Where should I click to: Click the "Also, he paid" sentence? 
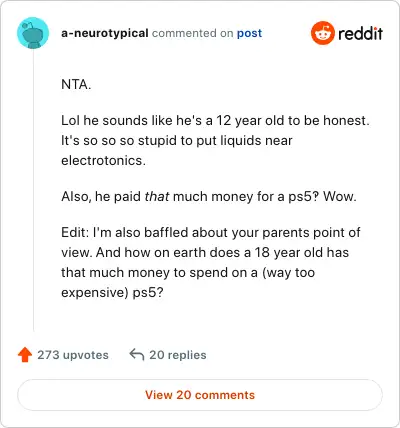coord(209,196)
